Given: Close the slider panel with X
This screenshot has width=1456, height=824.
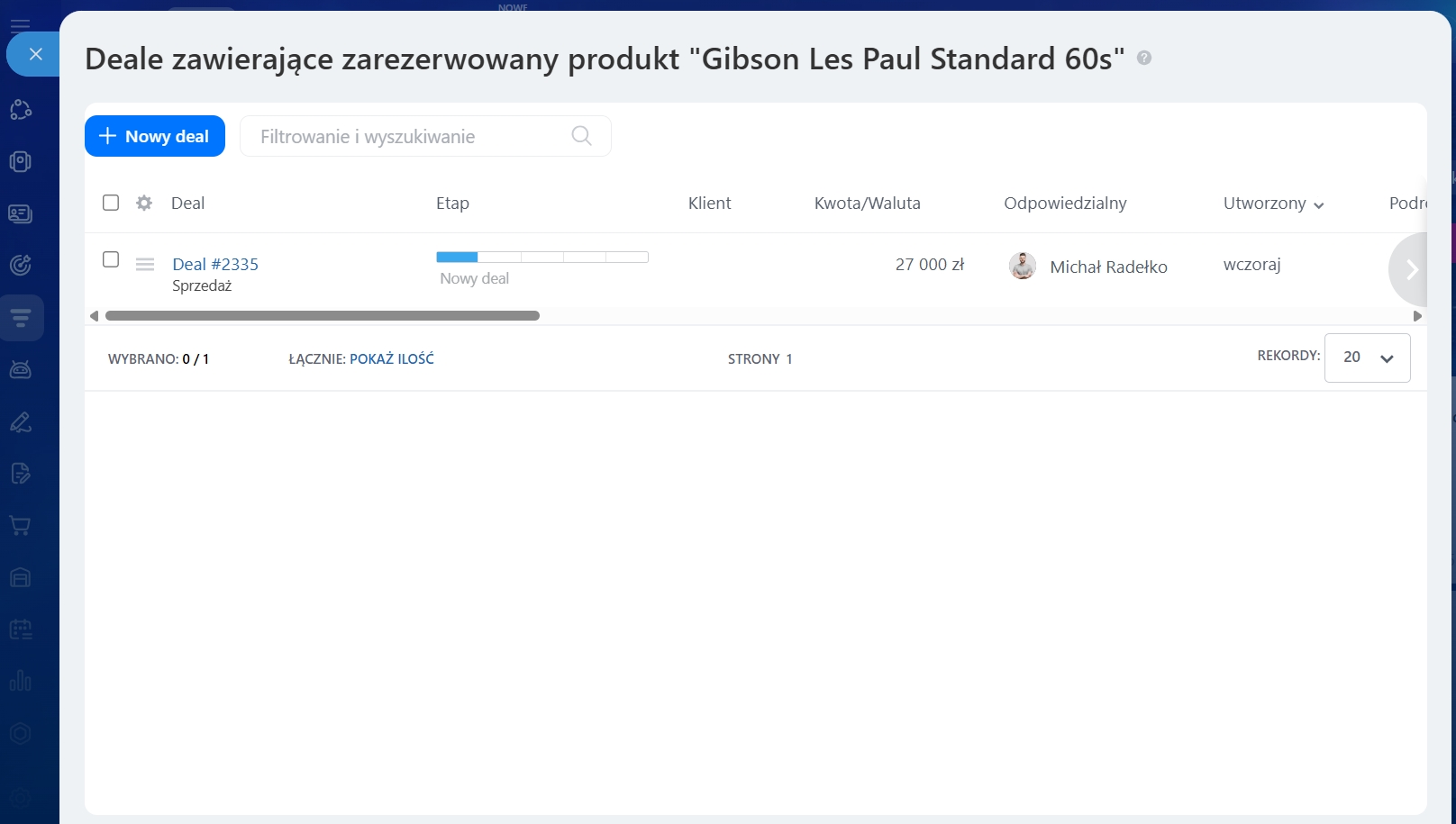Looking at the screenshot, I should [x=35, y=54].
